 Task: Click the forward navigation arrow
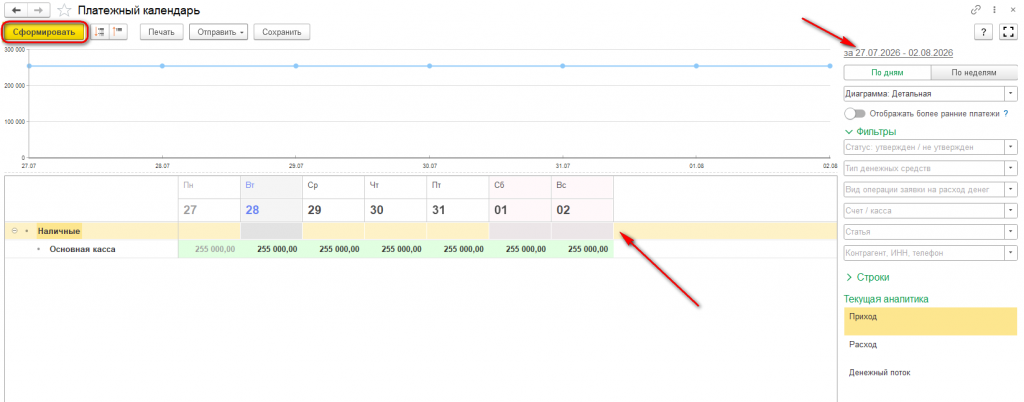pos(40,10)
